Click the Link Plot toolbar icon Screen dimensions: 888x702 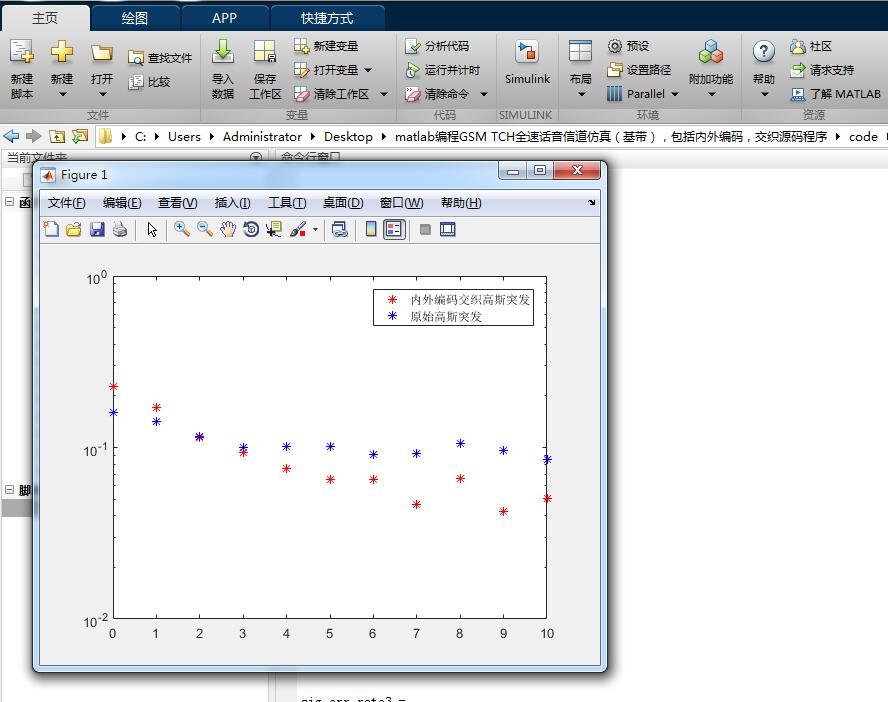click(339, 229)
